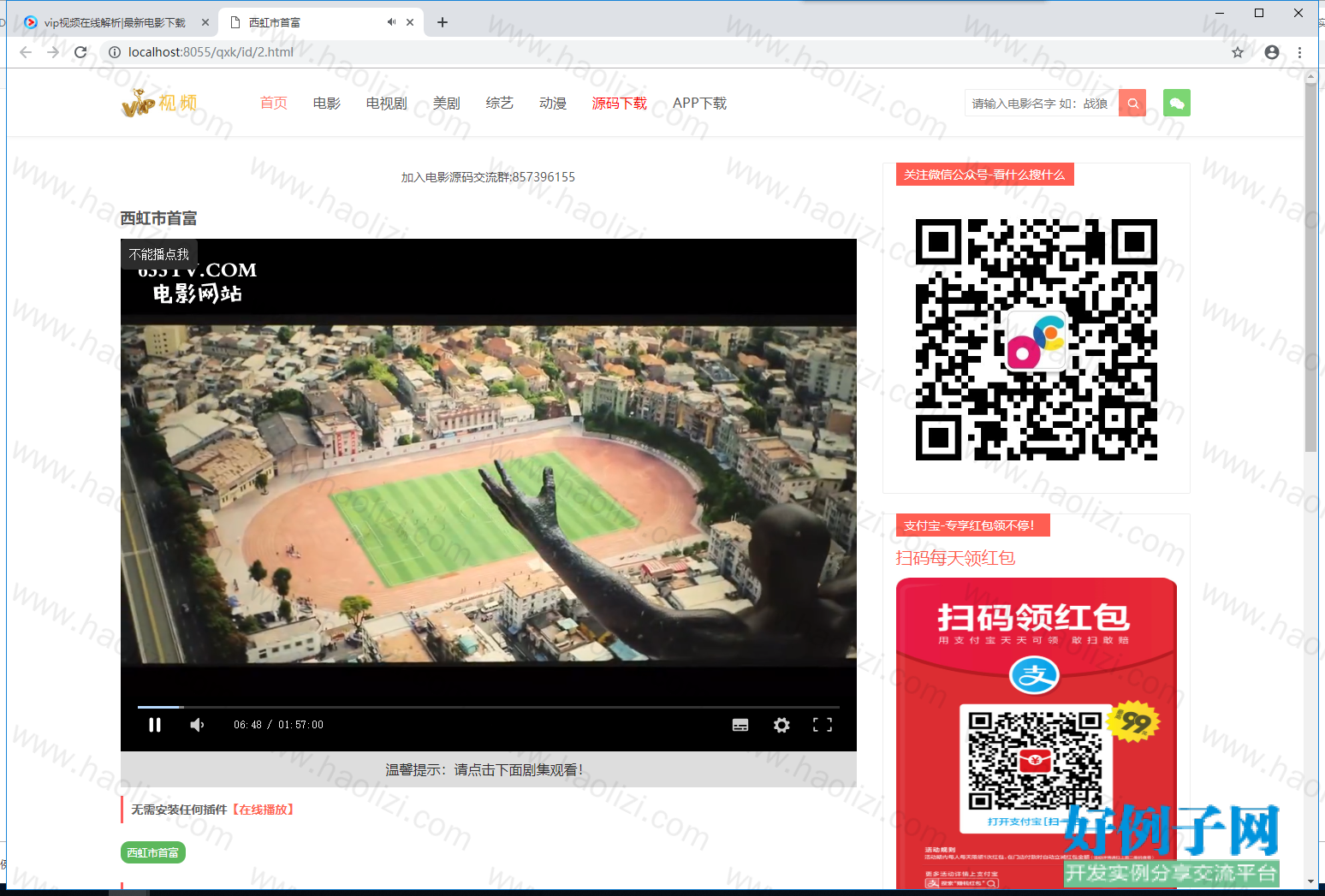The width and height of the screenshot is (1325, 896).
Task: Switch to the vip视频在线解析 tab
Action: pyautogui.click(x=115, y=22)
